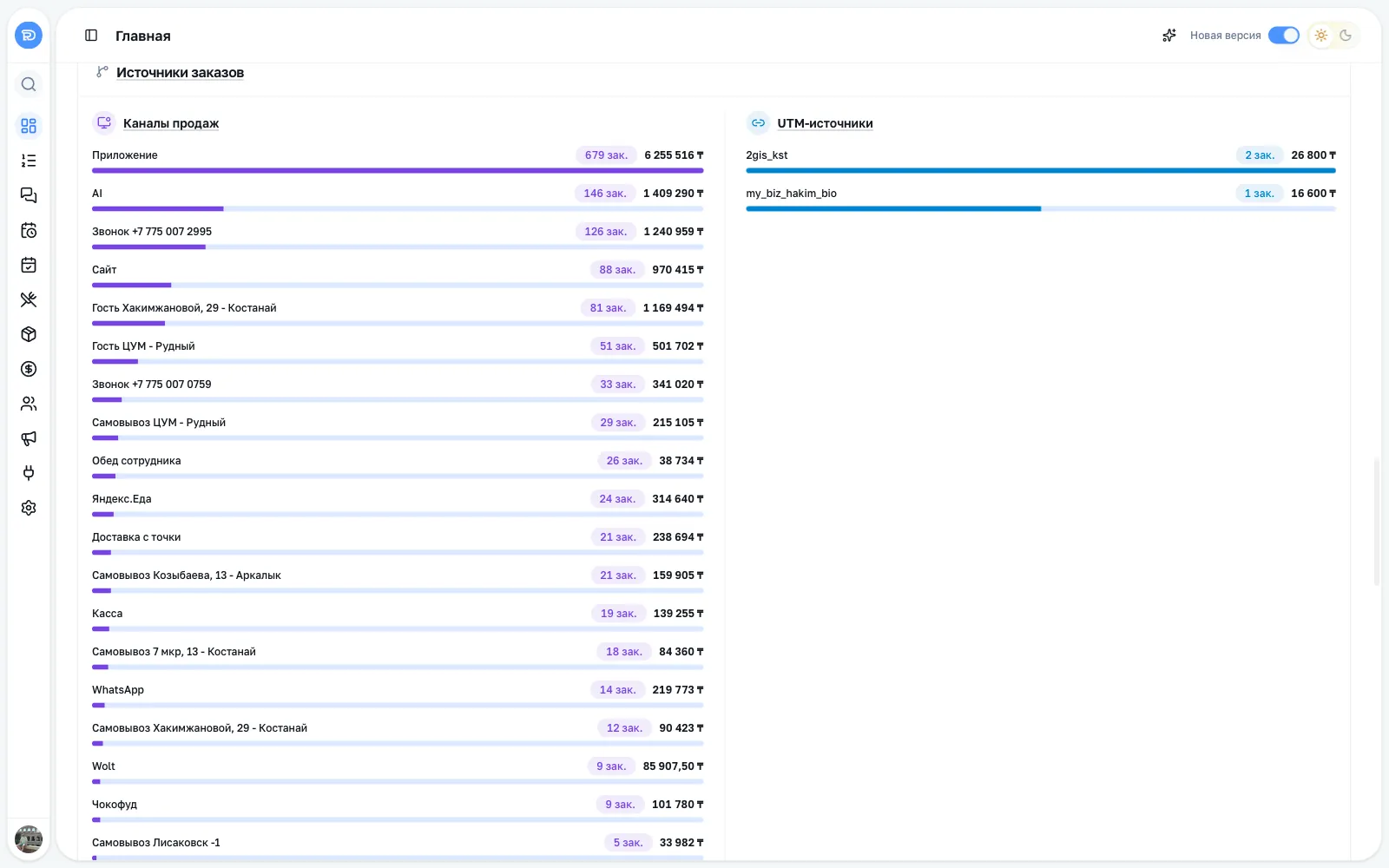Click the Яндекс.Еда channel label

coord(122,499)
